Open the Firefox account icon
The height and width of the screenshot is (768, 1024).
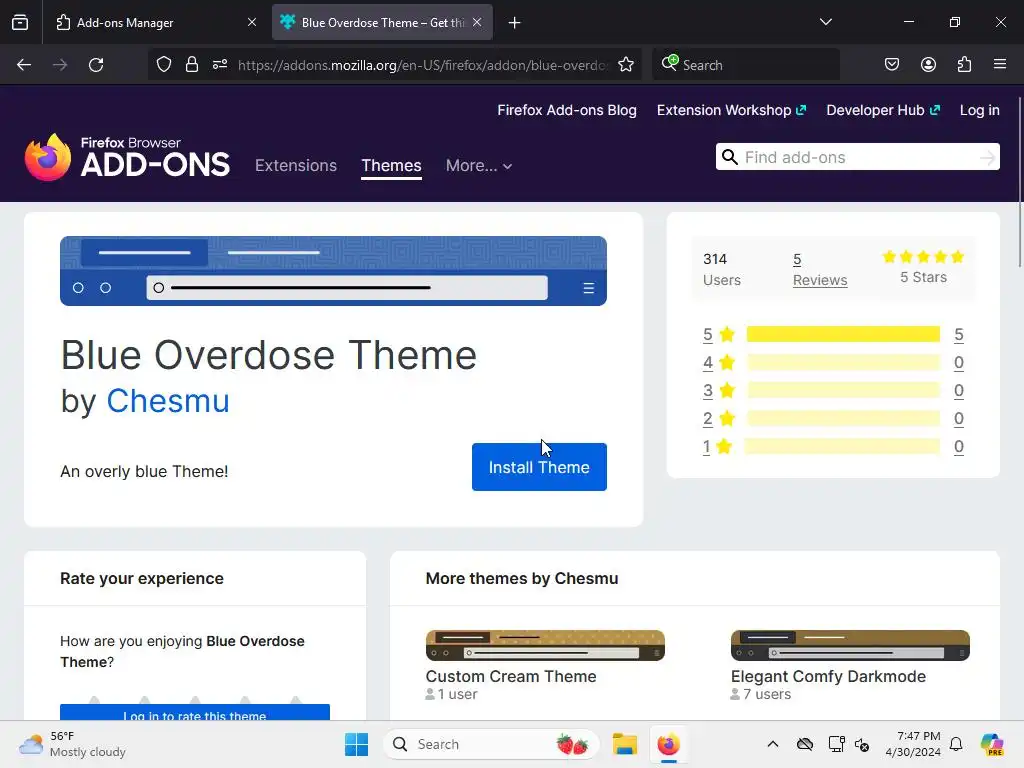(x=928, y=64)
